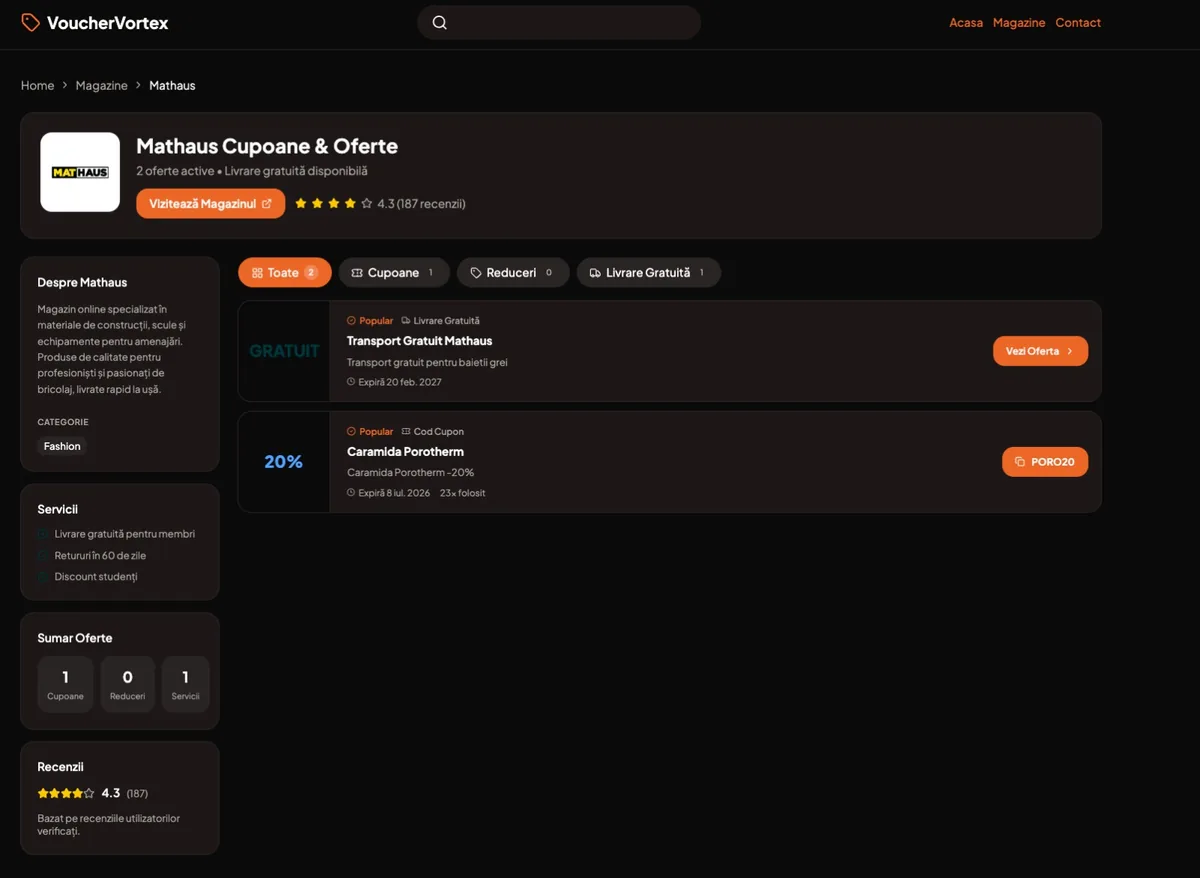The width and height of the screenshot is (1200, 878).
Task: Click the tag icon in the Reduceri tab
Action: tap(476, 273)
